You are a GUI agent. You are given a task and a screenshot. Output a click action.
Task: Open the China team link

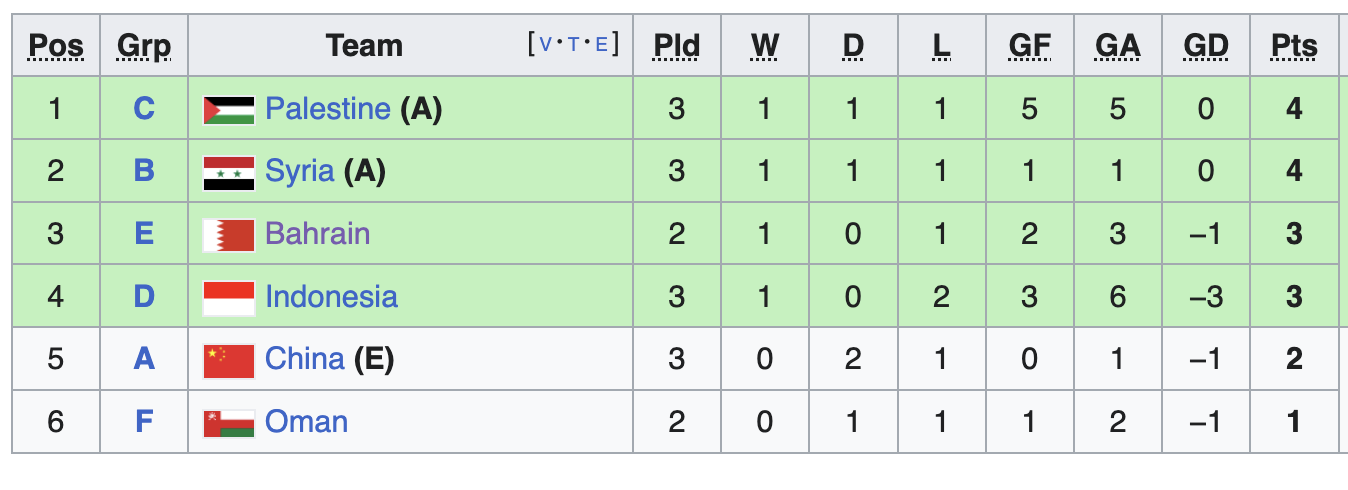point(305,359)
